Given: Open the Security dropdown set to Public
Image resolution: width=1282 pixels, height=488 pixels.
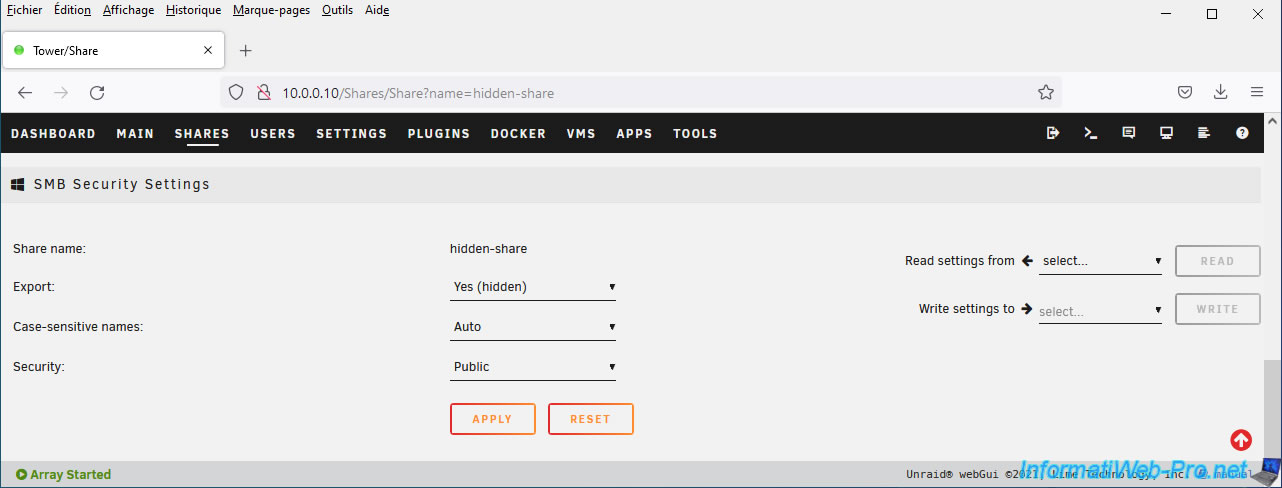Looking at the screenshot, I should 533,367.
